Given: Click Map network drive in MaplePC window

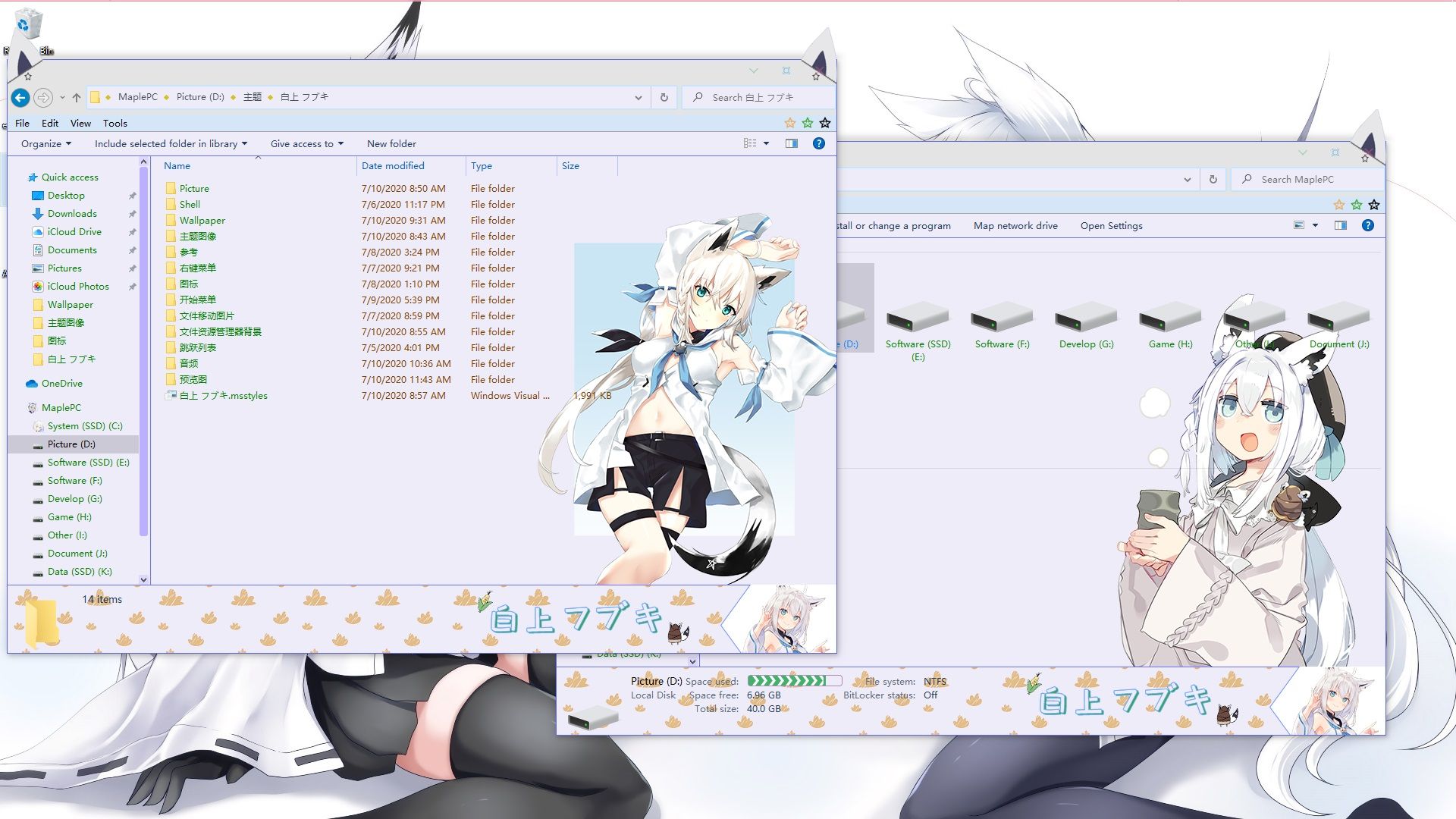Looking at the screenshot, I should tap(1015, 225).
